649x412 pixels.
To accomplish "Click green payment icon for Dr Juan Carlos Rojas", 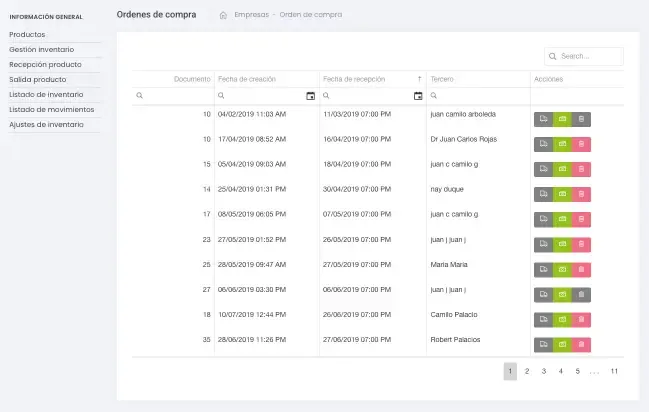I will [562, 144].
